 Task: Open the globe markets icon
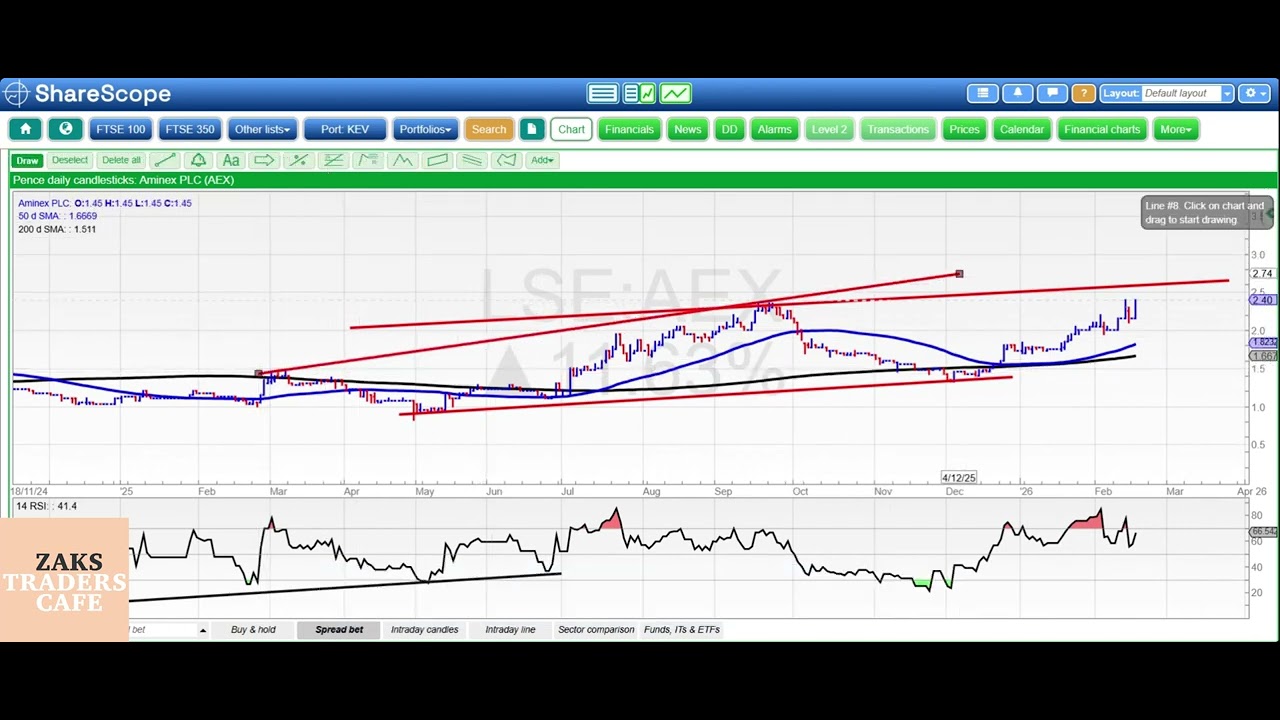point(66,129)
